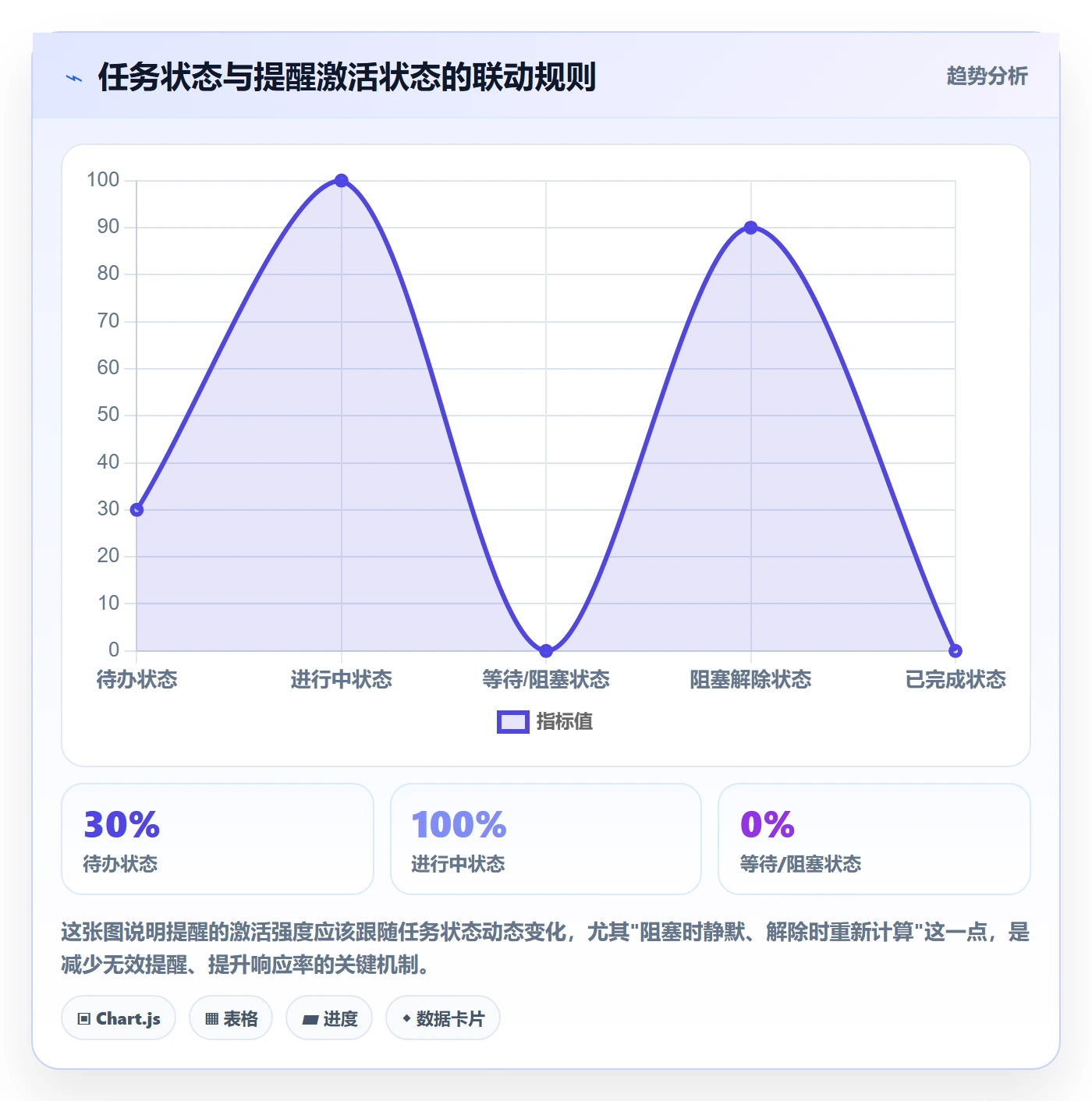Select the 0% 等待/阻塞状态 stat card
Image resolution: width=1092 pixels, height=1101 pixels.
point(874,839)
